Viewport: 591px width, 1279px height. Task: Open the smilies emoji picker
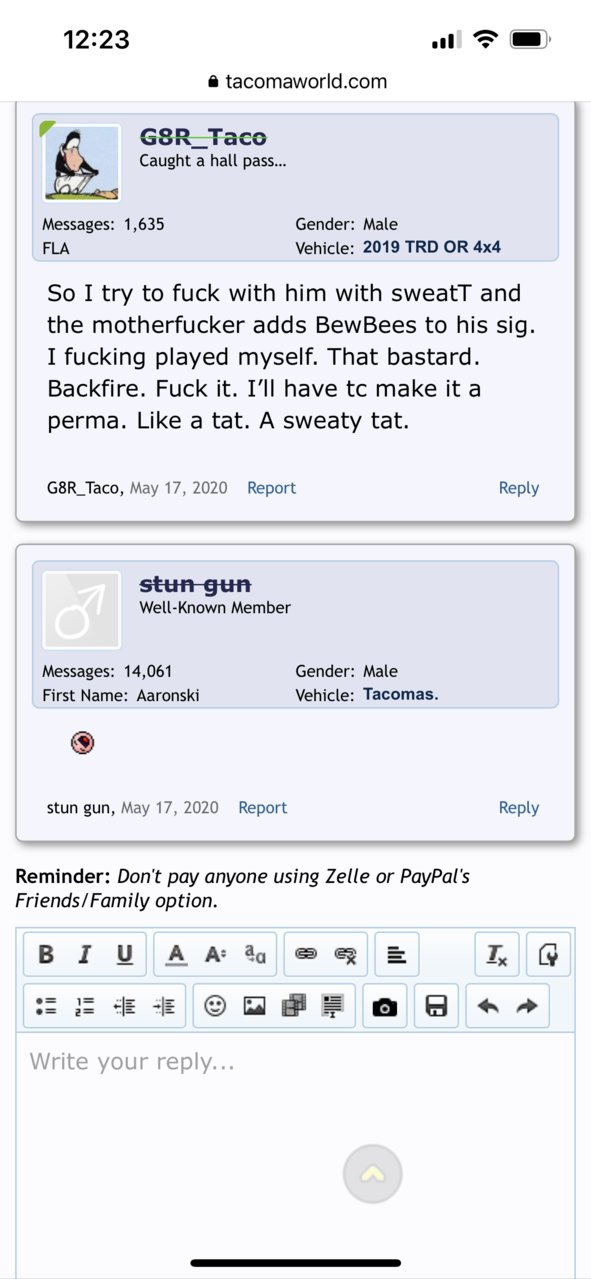tap(215, 1007)
